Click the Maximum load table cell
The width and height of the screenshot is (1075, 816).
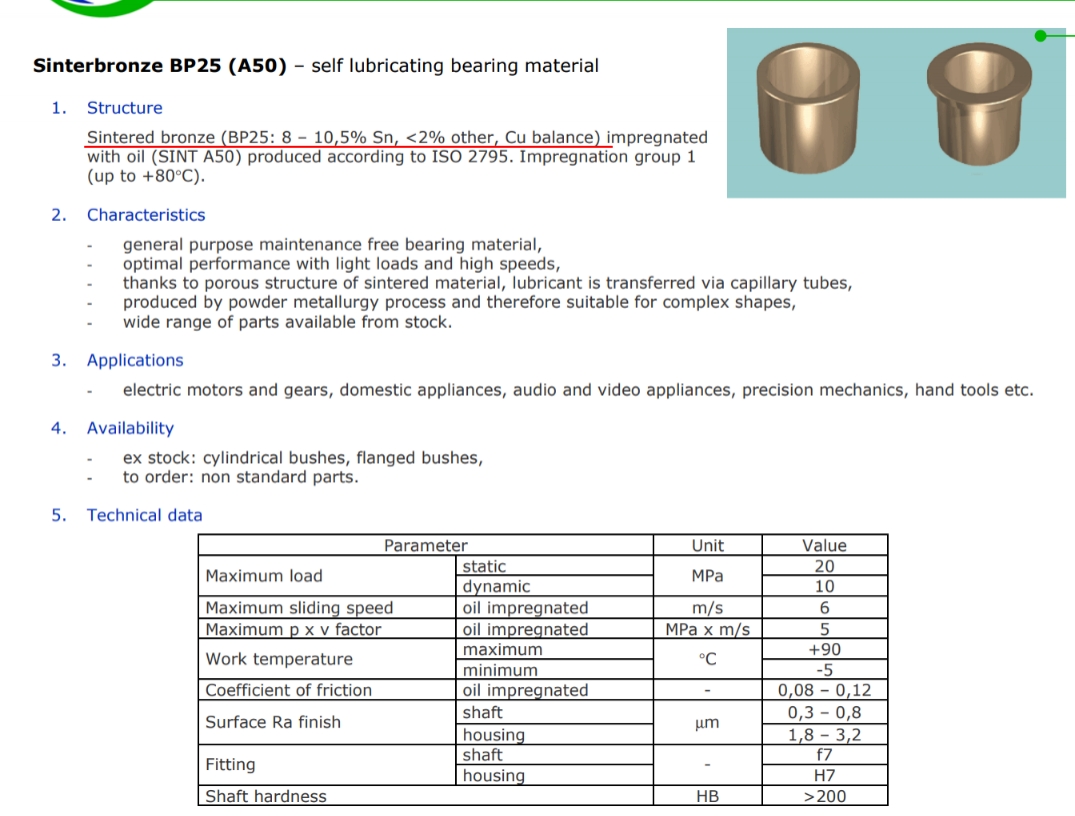click(x=327, y=575)
